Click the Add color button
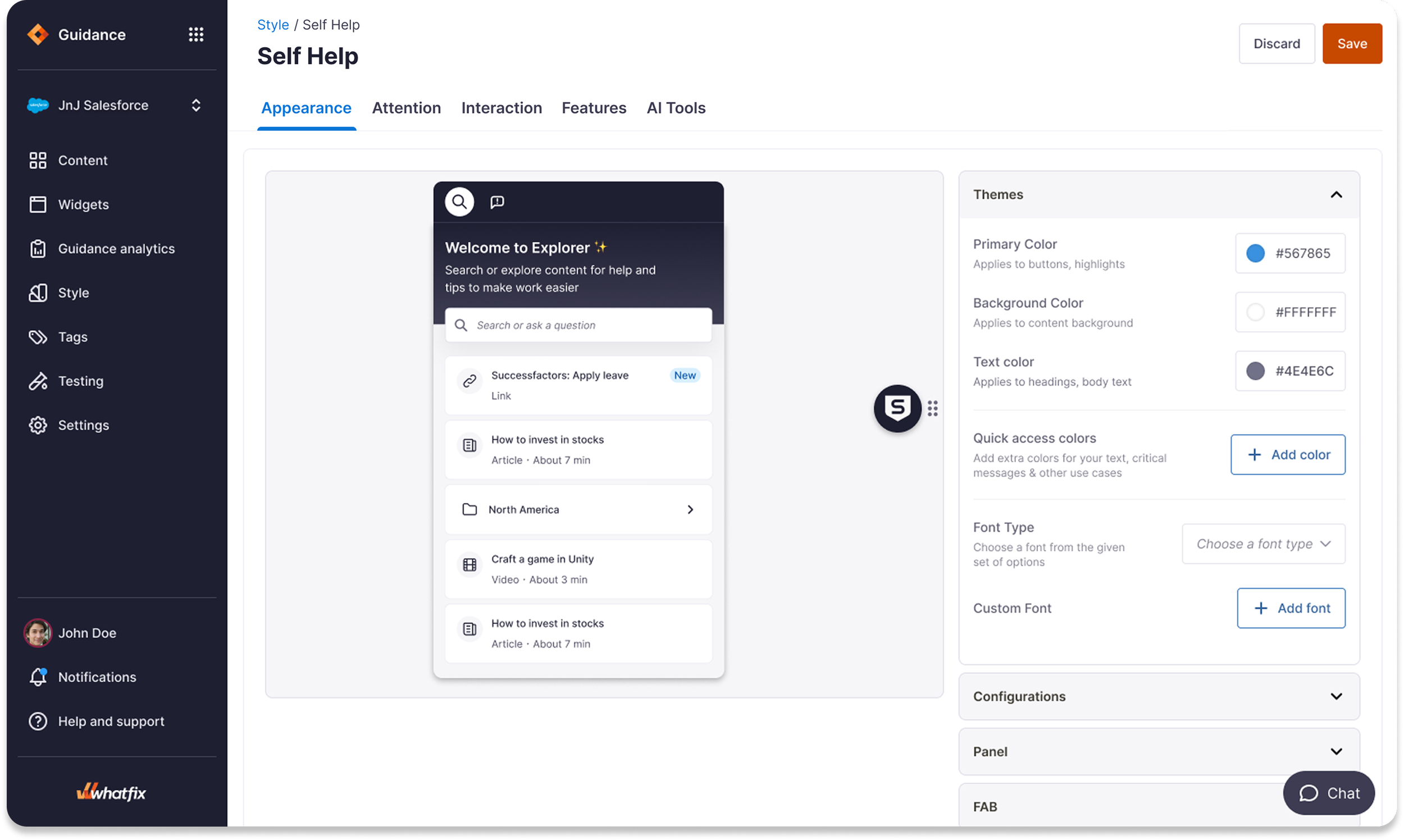Screen dimensions: 1404x840 1287,454
